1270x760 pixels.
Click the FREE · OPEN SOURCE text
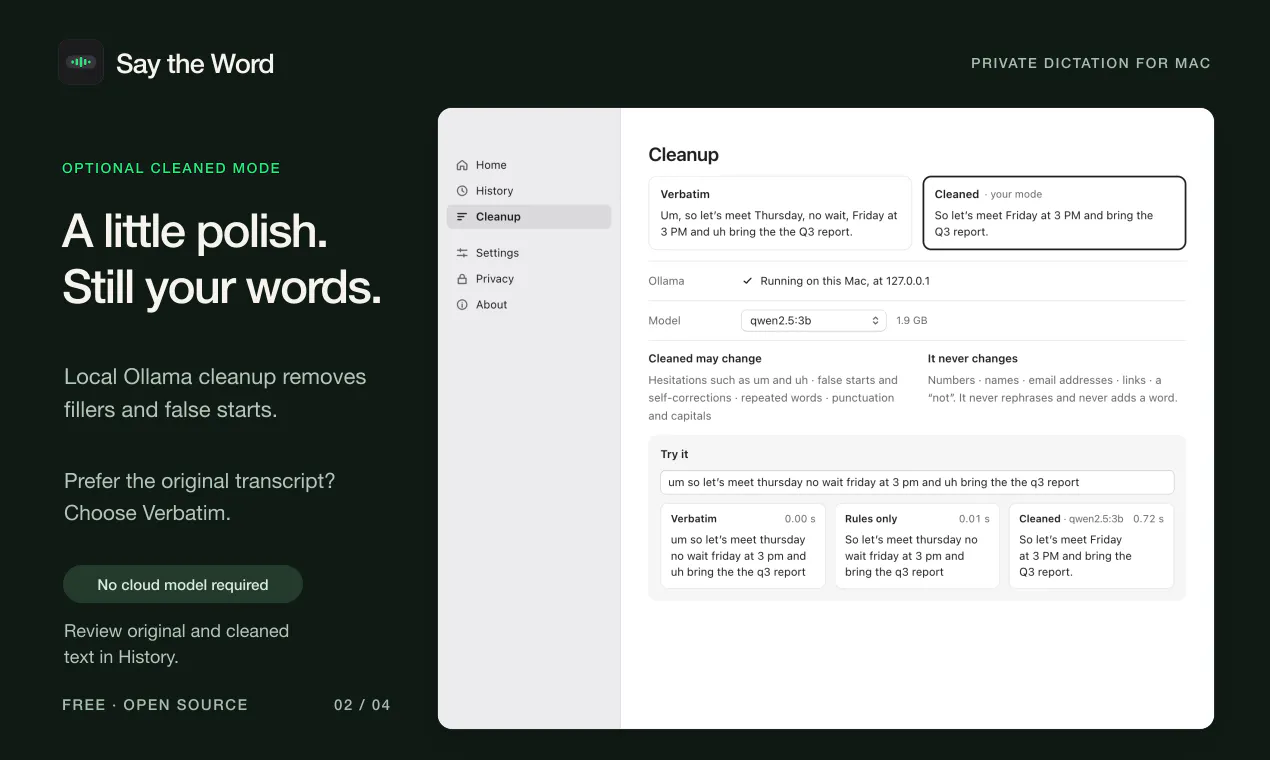(x=155, y=705)
